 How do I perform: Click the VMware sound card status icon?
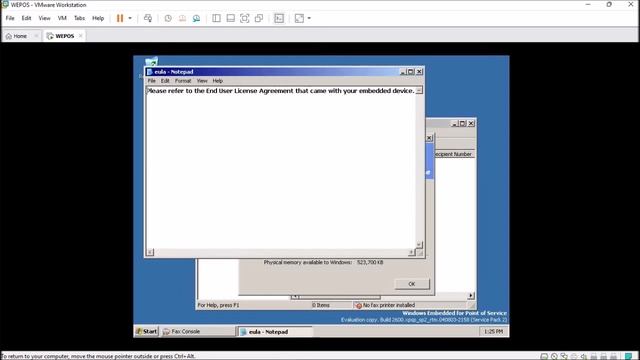pyautogui.click(x=584, y=356)
